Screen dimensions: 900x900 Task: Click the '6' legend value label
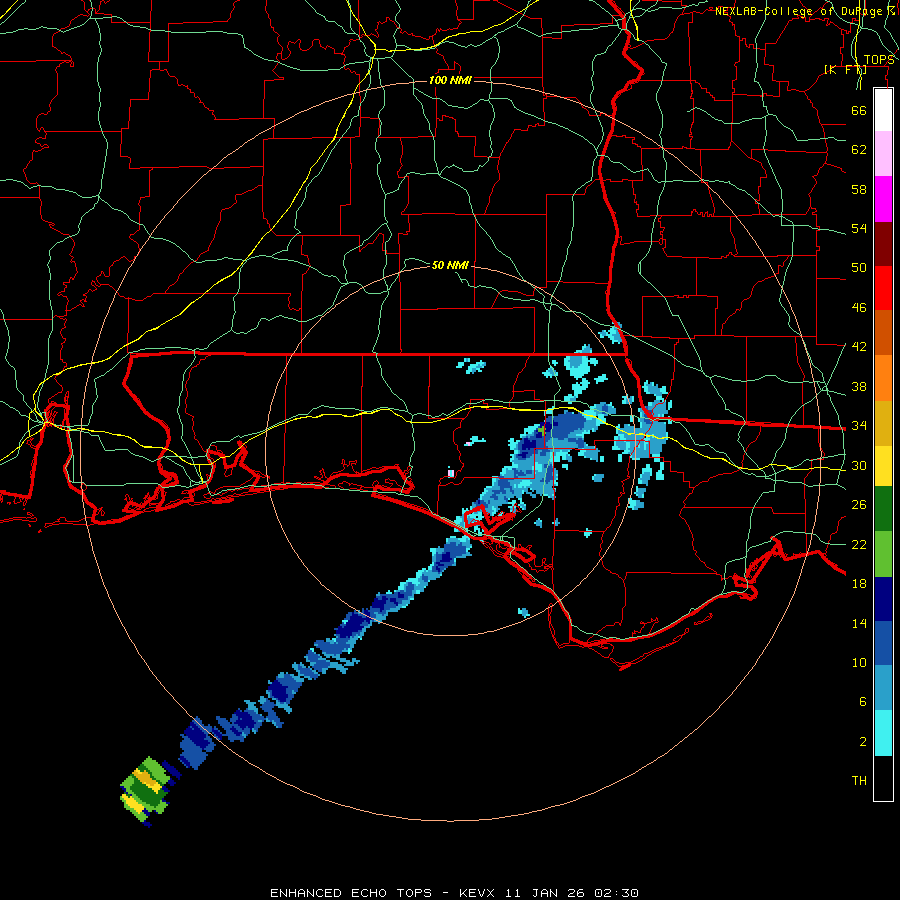click(862, 702)
